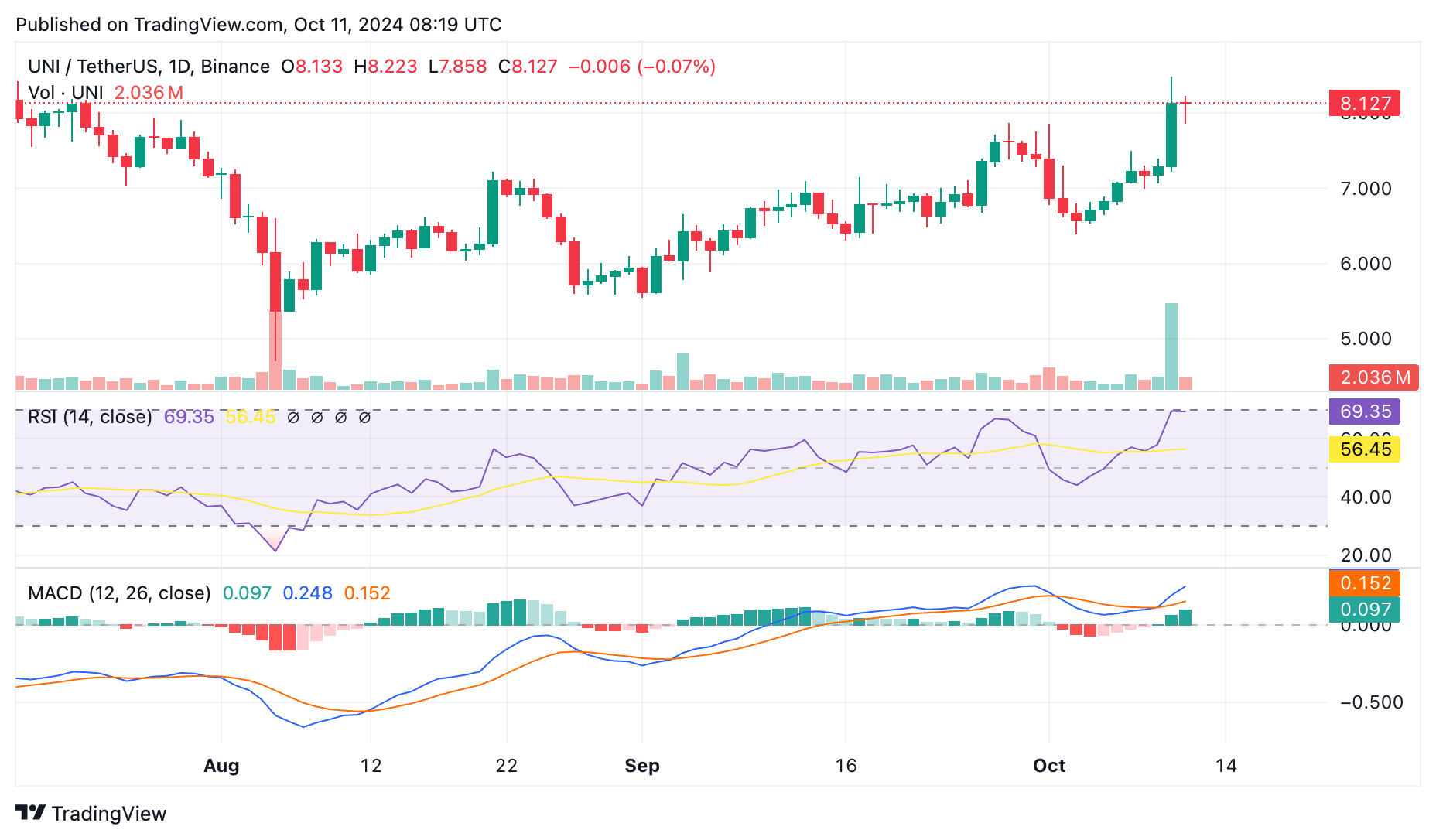This screenshot has height=840, width=1436.
Task: Click the last empty-value ∅ symbol after RSI
Action: pos(364,418)
